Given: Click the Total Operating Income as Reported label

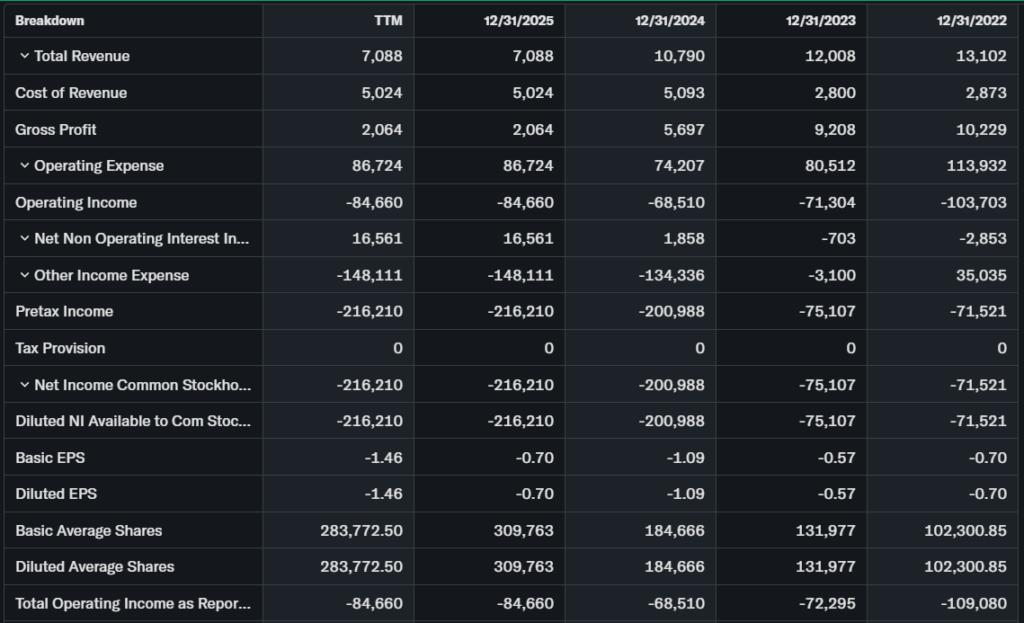Looking at the screenshot, I should 133,604.
